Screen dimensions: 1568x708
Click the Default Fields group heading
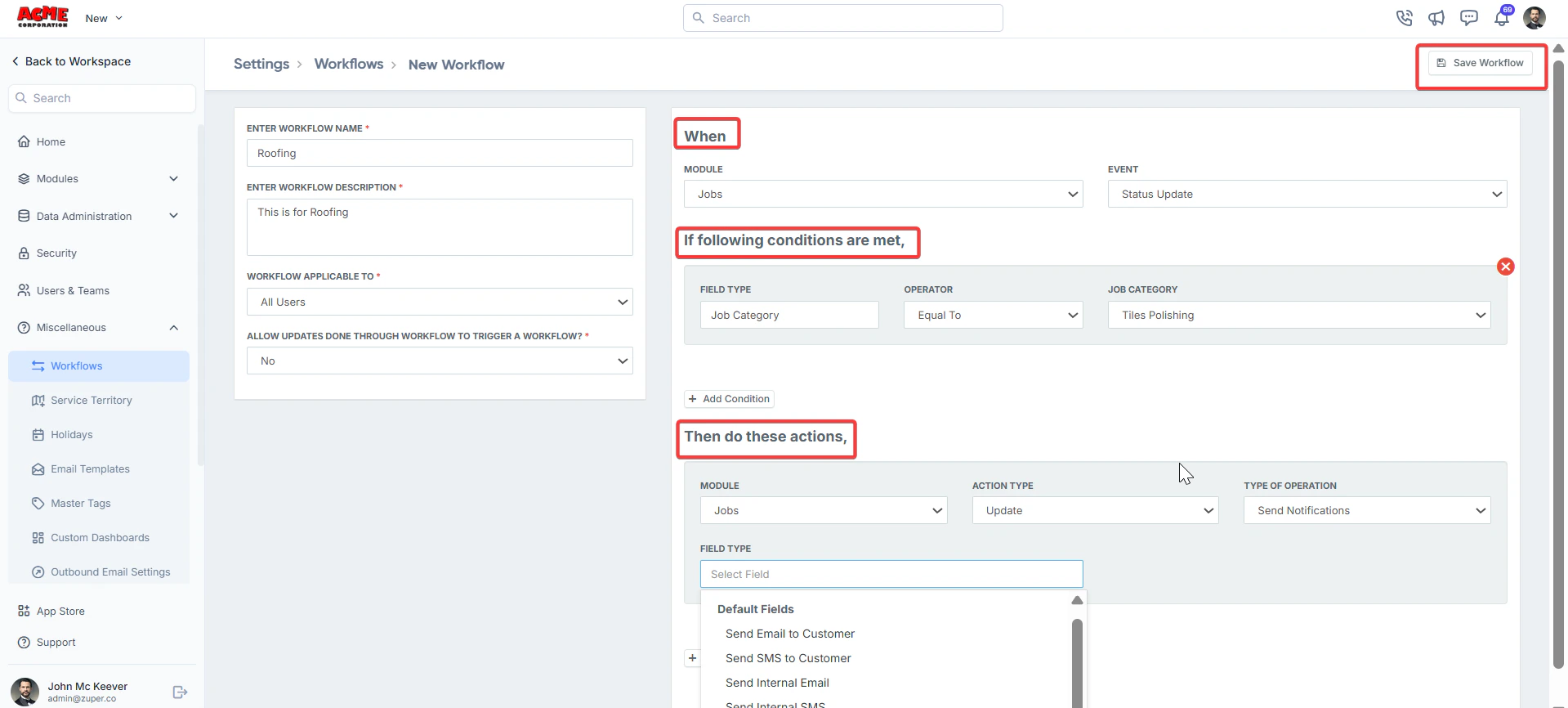point(756,609)
